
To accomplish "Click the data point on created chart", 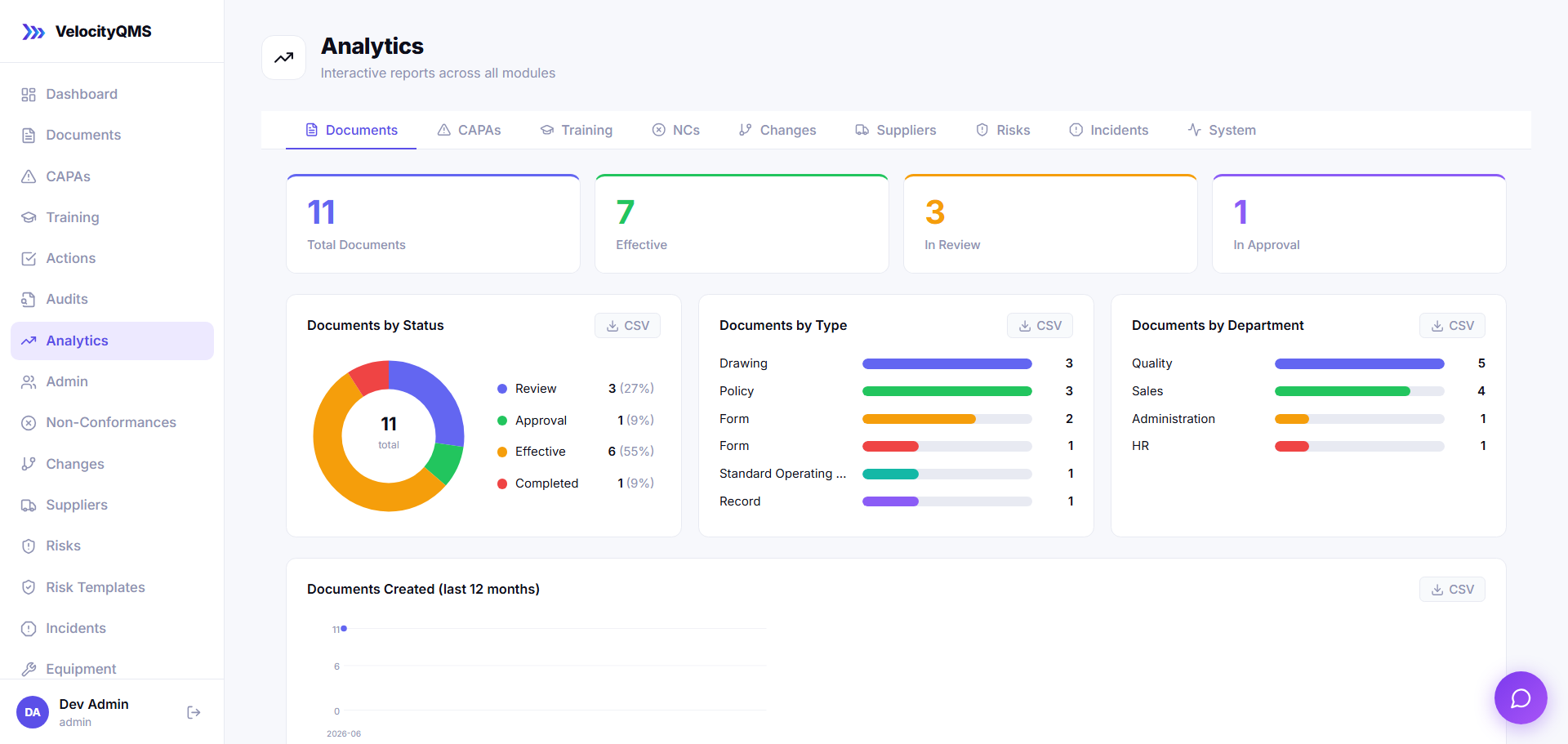I will click(344, 628).
